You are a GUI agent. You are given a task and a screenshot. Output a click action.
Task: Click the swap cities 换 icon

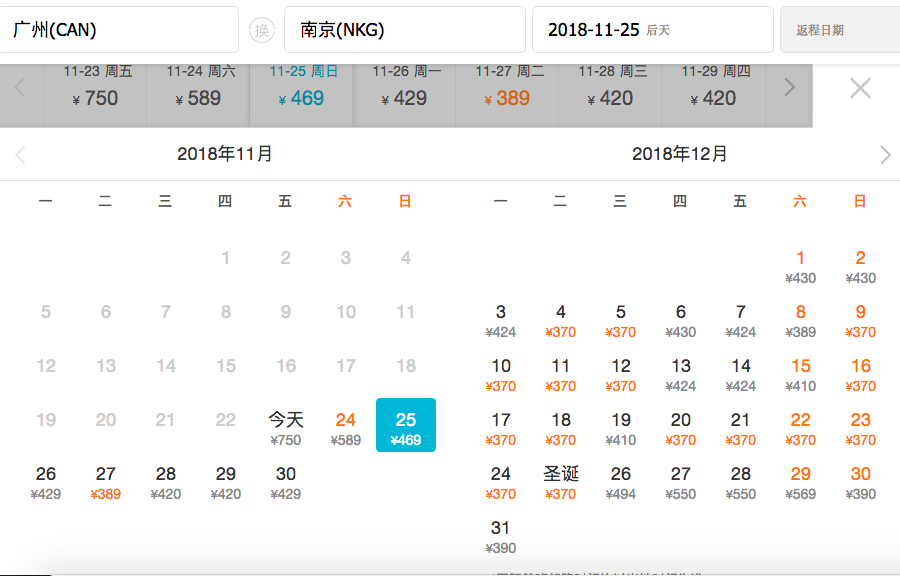point(262,30)
